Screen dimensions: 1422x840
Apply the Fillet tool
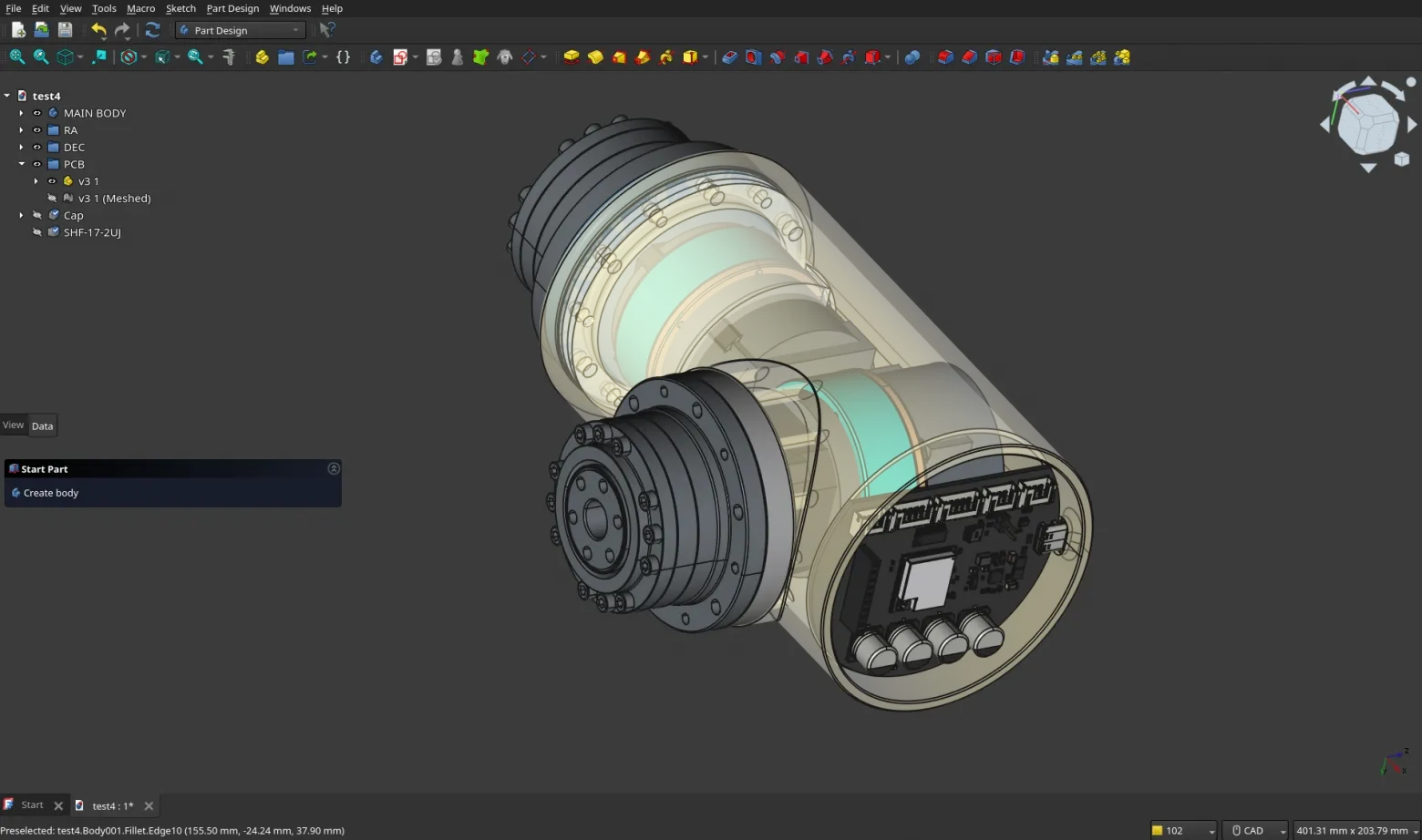[x=945, y=56]
